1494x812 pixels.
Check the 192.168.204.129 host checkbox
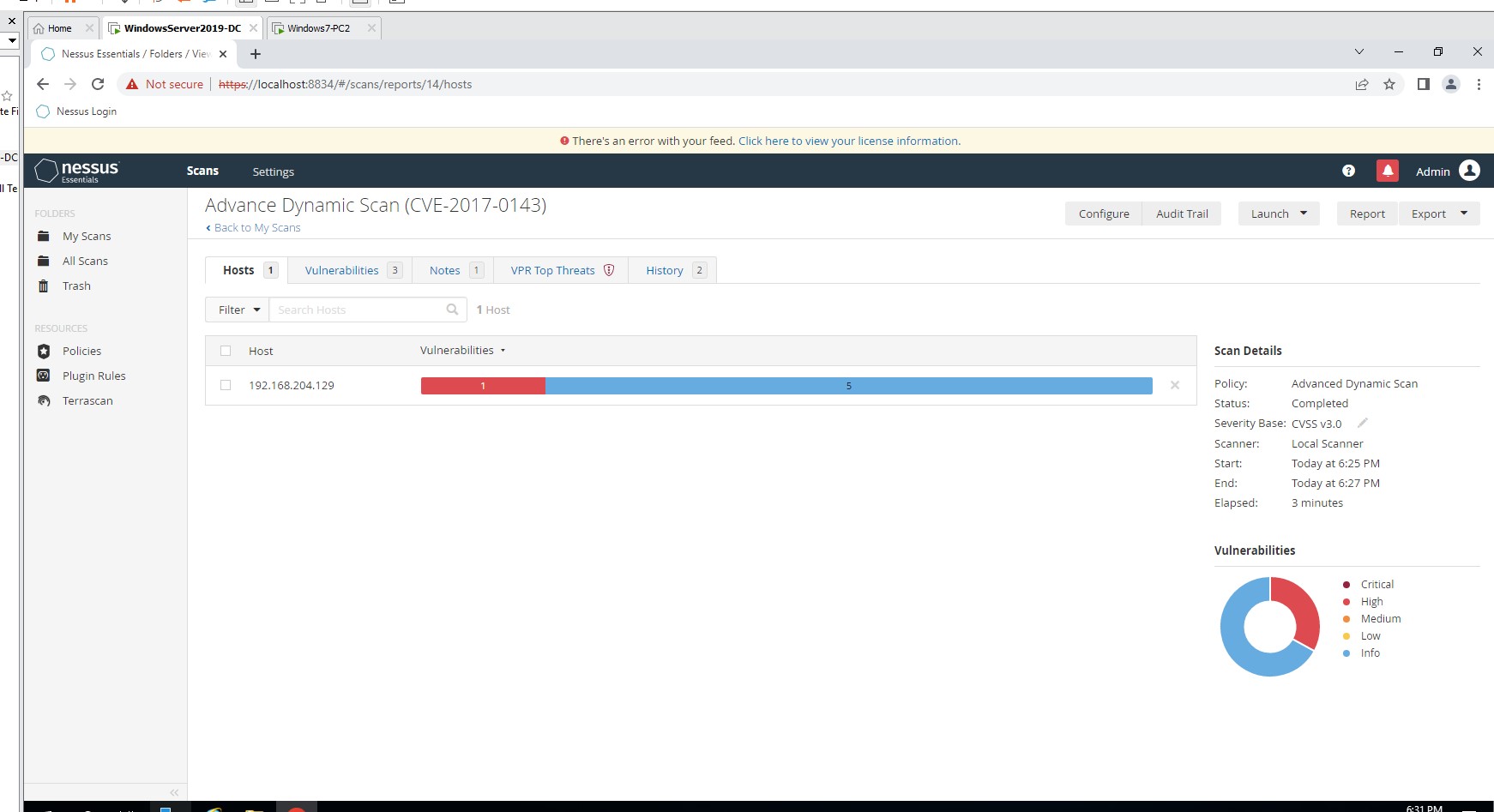(x=226, y=385)
